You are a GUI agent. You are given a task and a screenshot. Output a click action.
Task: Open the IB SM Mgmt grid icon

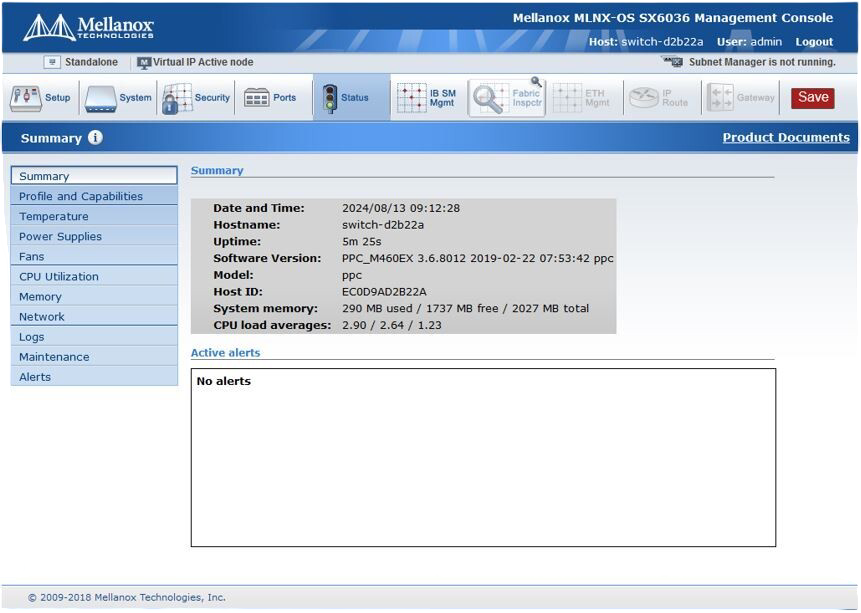(412, 98)
